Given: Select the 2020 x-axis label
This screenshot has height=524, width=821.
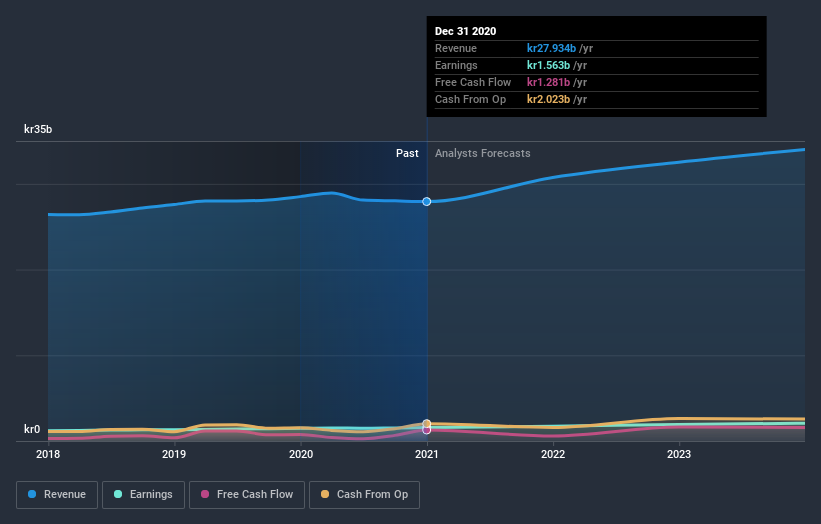Looking at the screenshot, I should tap(301, 454).
